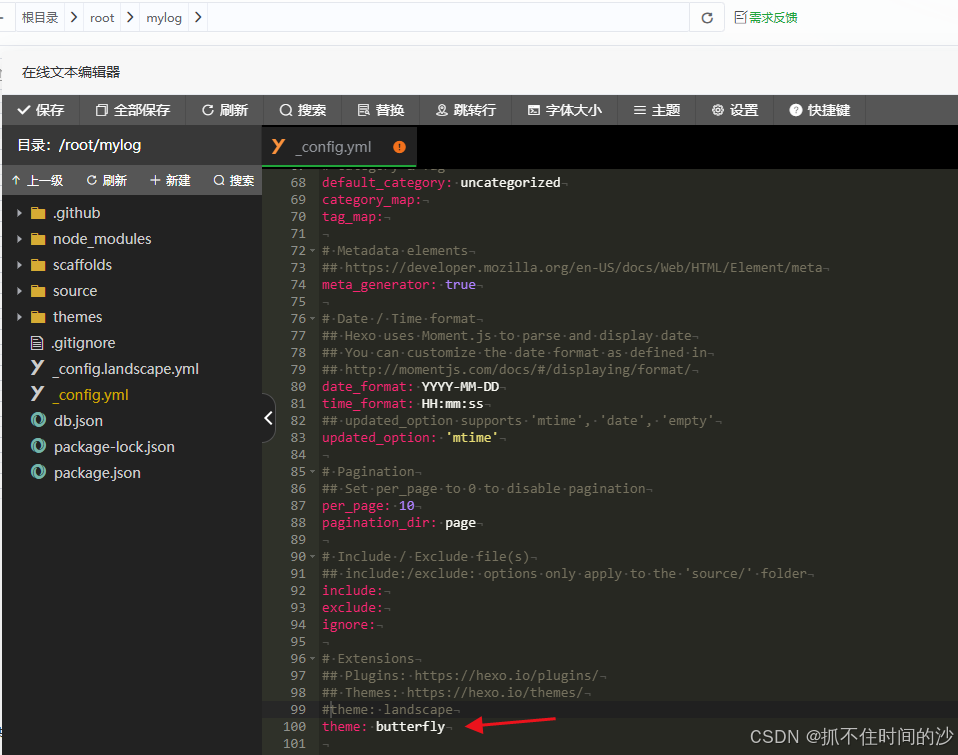This screenshot has width=958, height=755.
Task: Open _config.landscape.yml file
Action: click(126, 369)
